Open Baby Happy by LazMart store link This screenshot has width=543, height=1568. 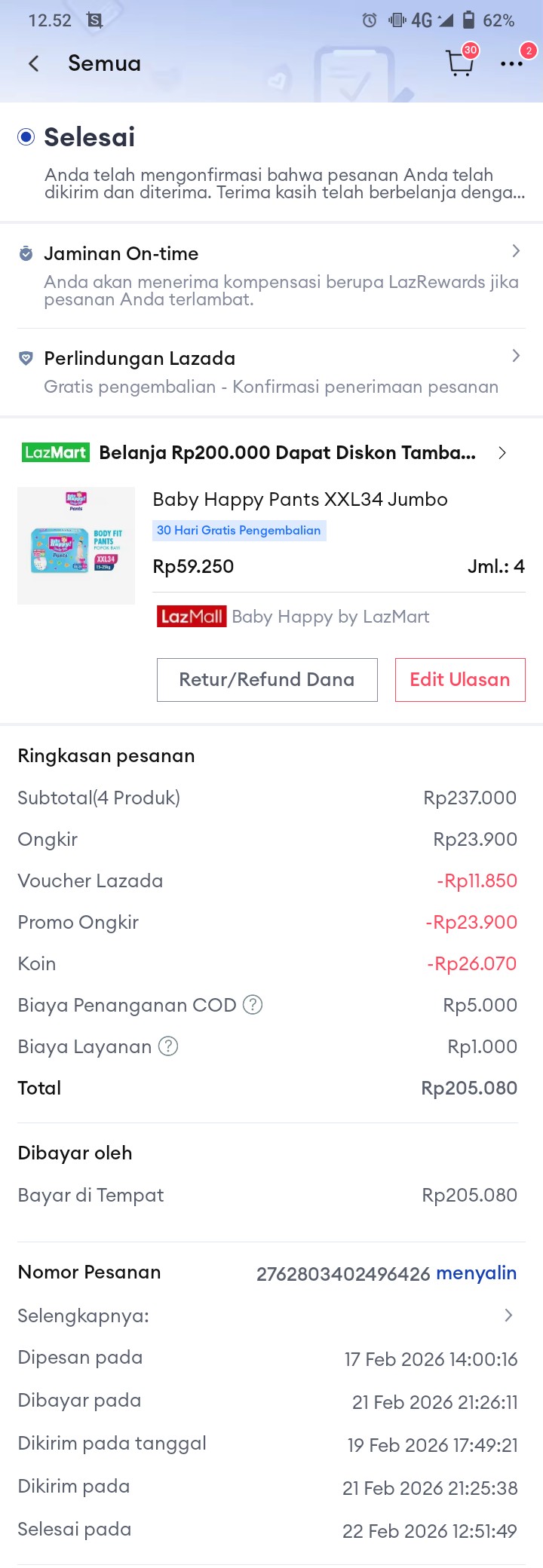[x=330, y=617]
